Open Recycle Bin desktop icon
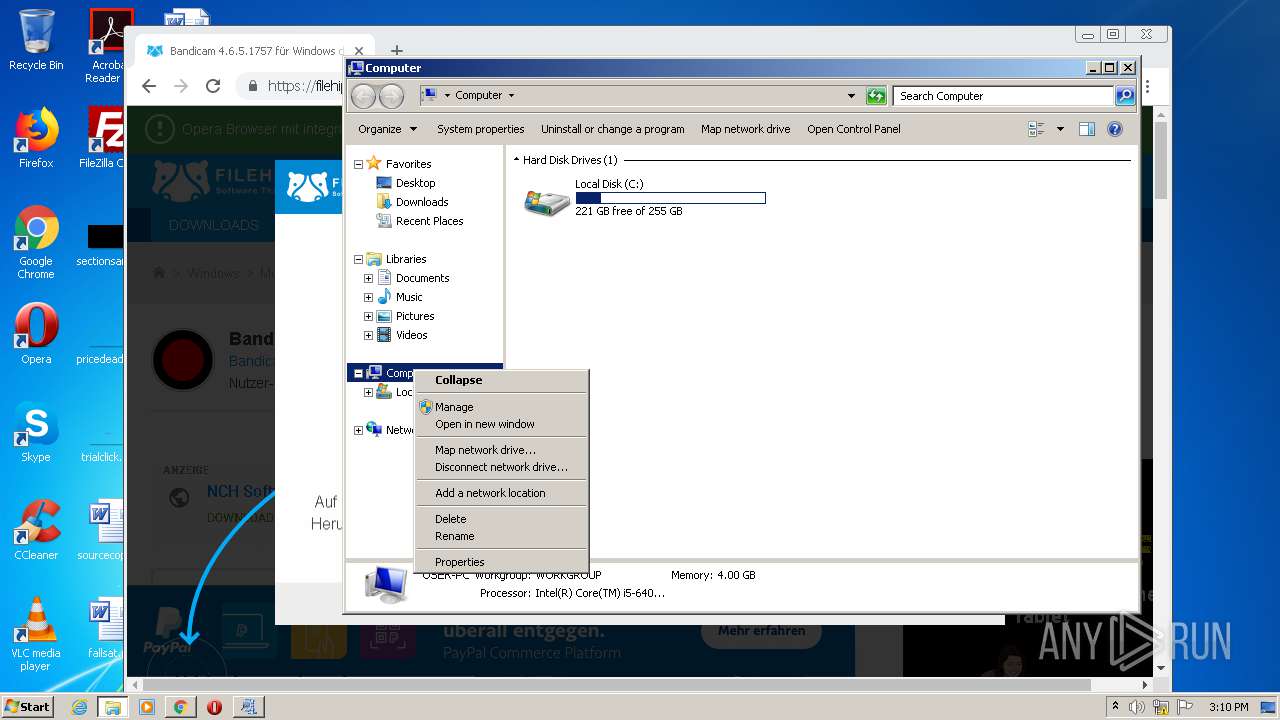The width and height of the screenshot is (1280, 720). [x=36, y=40]
